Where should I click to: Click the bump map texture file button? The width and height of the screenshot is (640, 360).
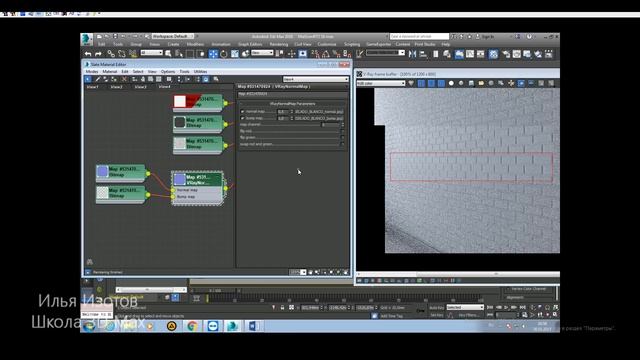[319, 118]
